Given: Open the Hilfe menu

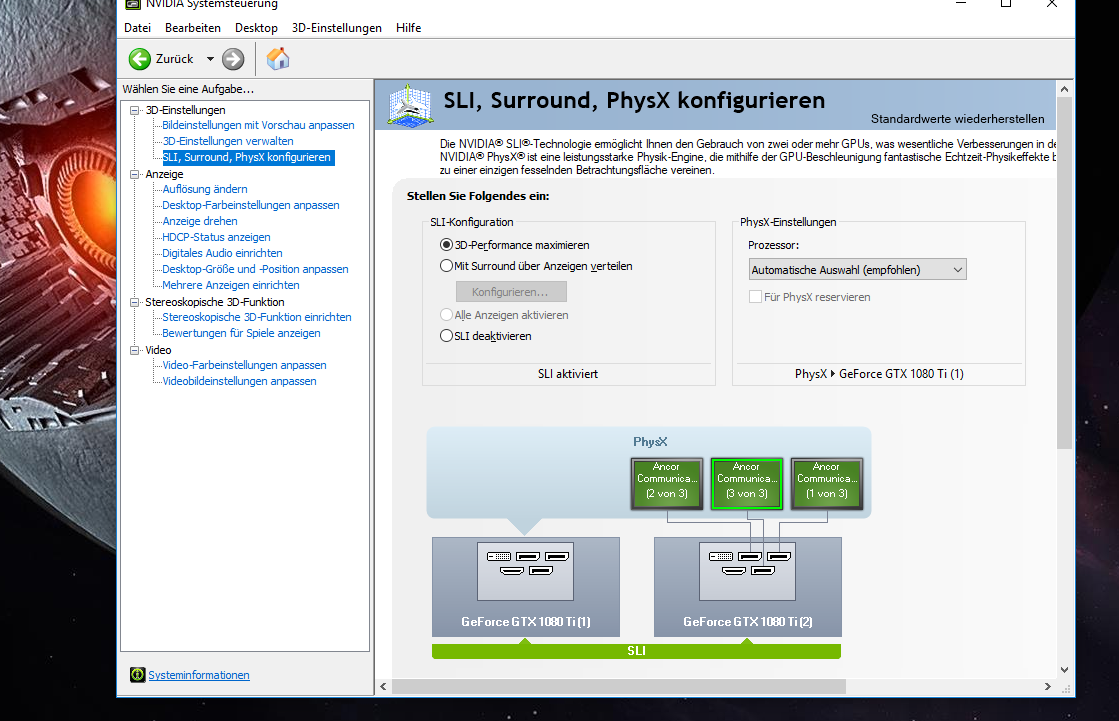Looking at the screenshot, I should (408, 28).
